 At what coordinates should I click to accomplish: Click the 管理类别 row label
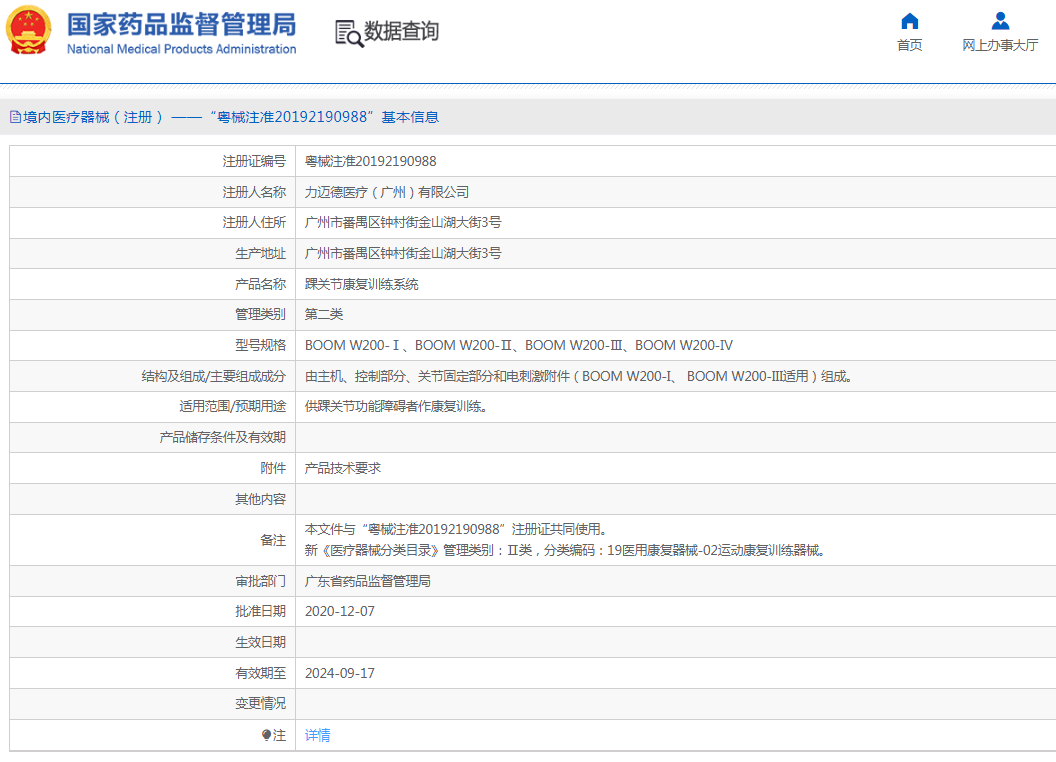click(x=260, y=315)
